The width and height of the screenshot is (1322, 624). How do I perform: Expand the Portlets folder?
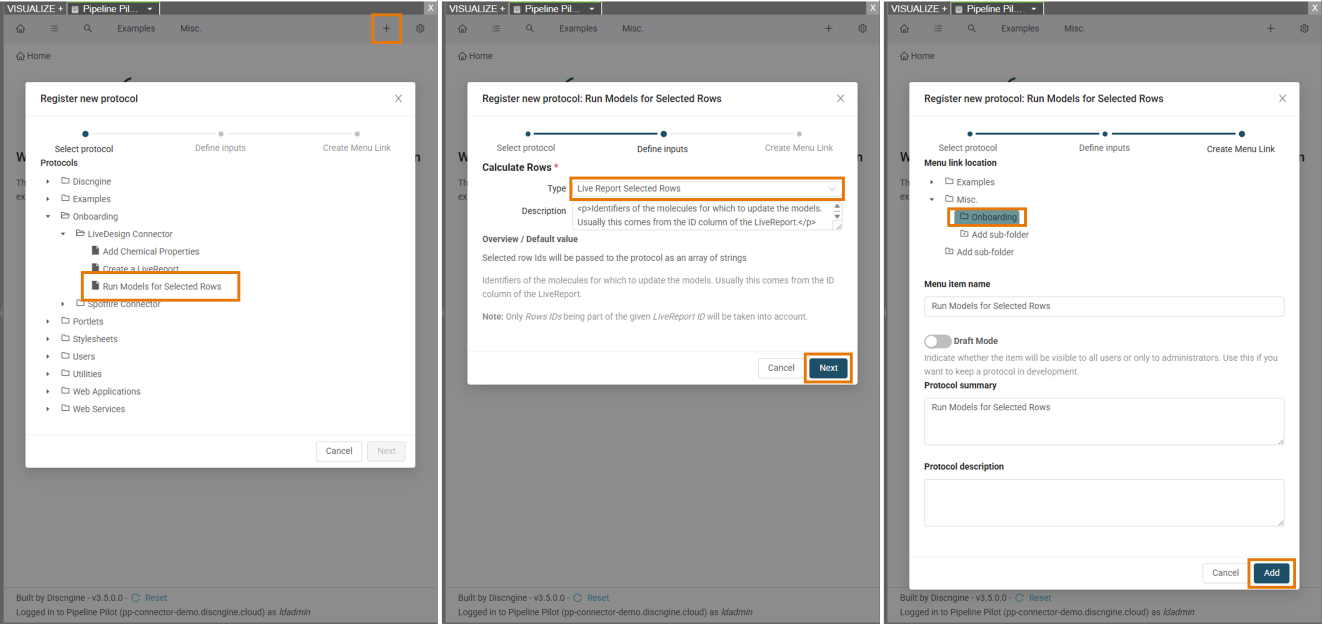point(47,321)
